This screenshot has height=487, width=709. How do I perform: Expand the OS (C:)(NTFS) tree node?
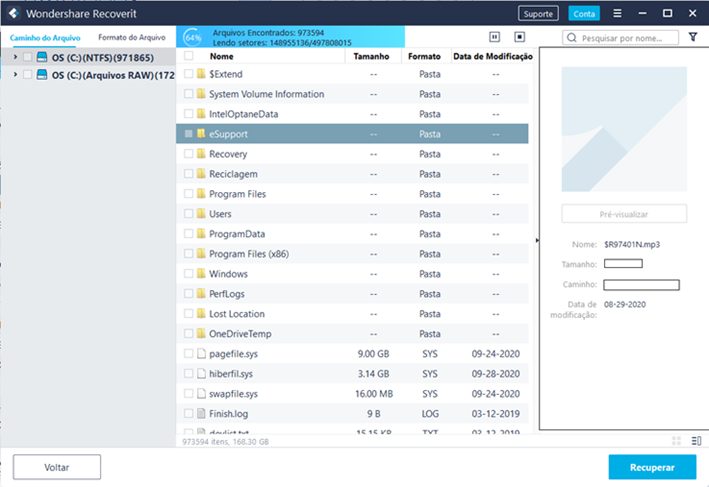pyautogui.click(x=15, y=57)
